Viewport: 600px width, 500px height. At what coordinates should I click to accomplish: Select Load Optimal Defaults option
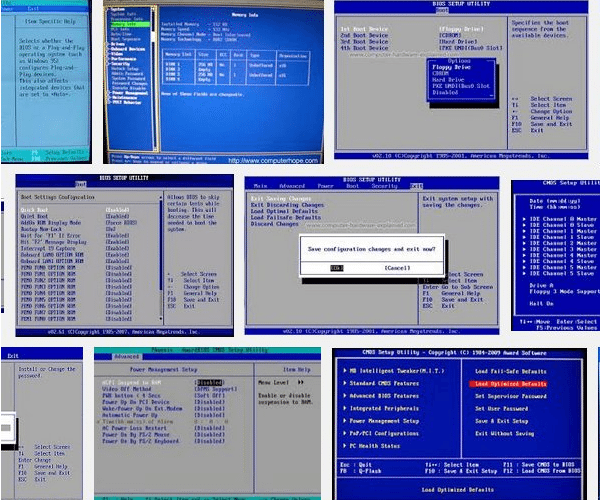(284, 211)
